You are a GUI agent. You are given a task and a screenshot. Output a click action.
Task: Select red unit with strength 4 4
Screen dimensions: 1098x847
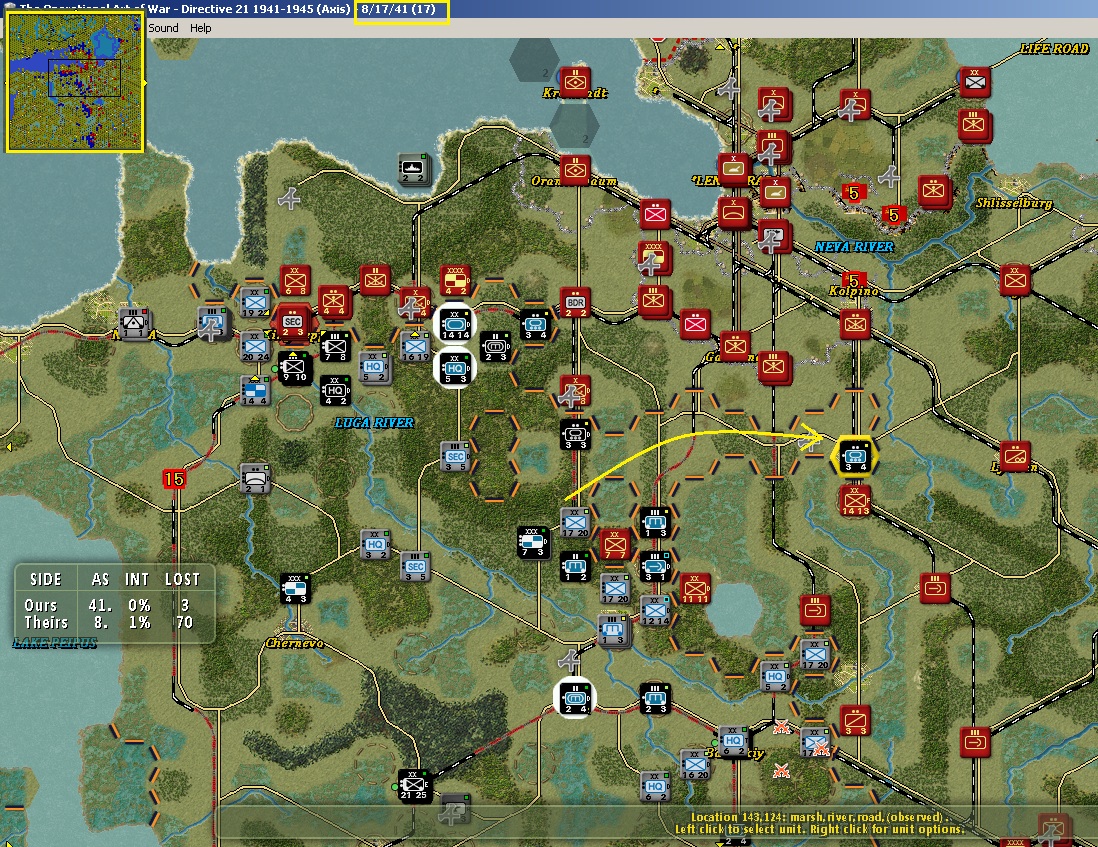pyautogui.click(x=334, y=302)
